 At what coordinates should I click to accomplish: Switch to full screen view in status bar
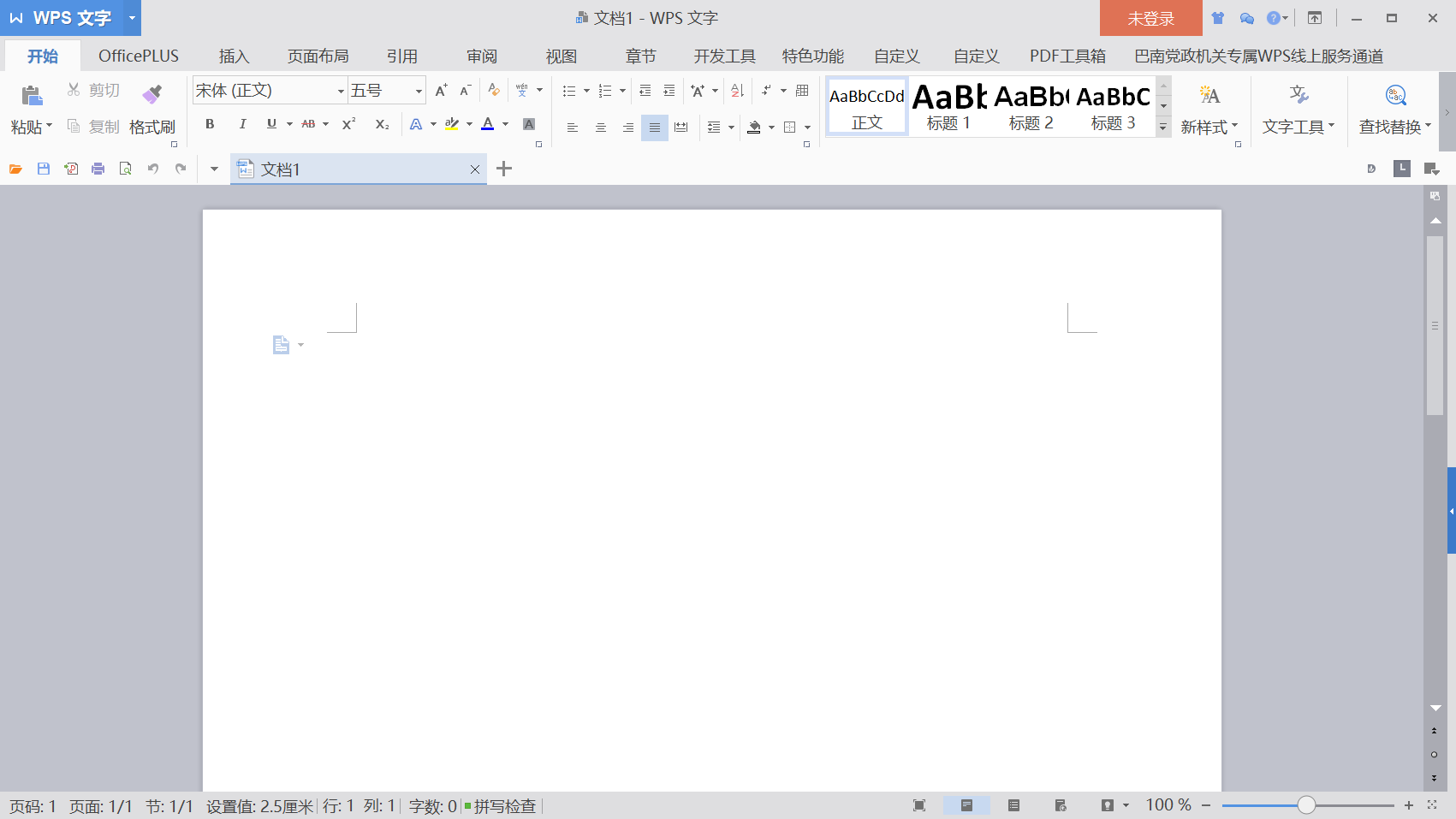[919, 805]
